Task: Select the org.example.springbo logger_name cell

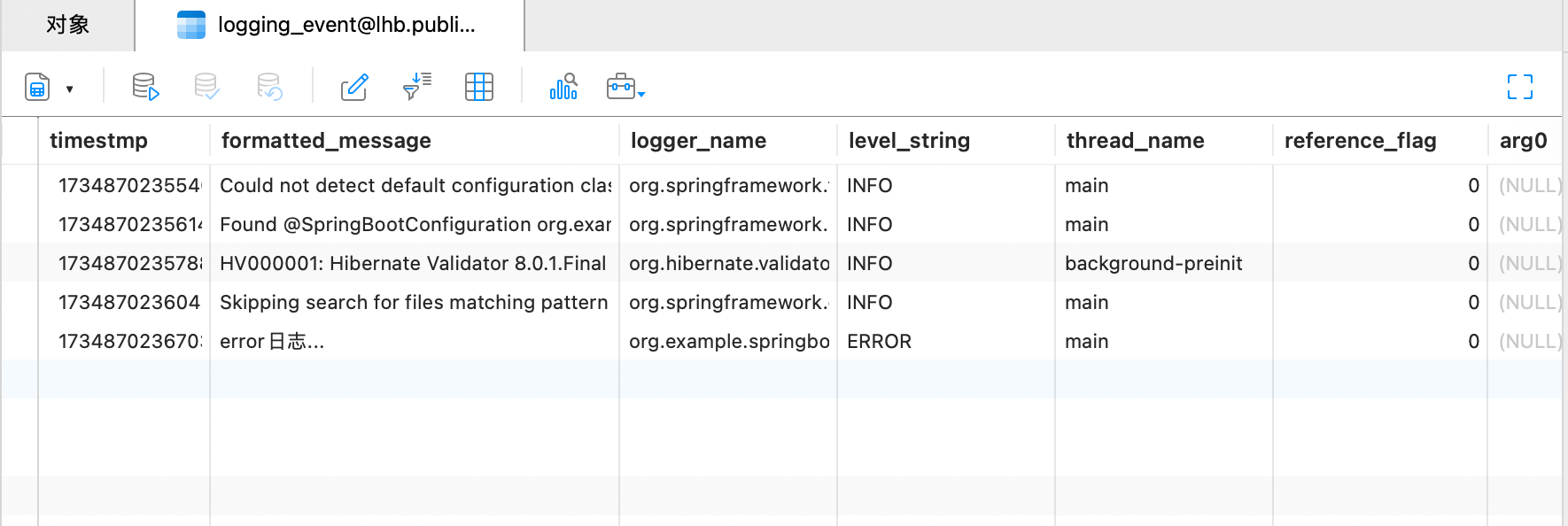Action: click(728, 341)
